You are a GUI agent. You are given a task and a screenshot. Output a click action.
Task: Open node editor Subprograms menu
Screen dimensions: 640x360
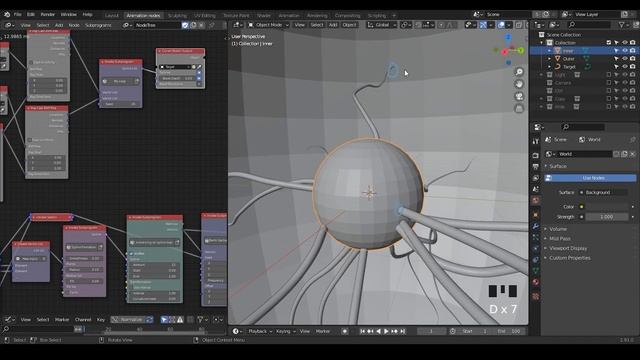98,25
